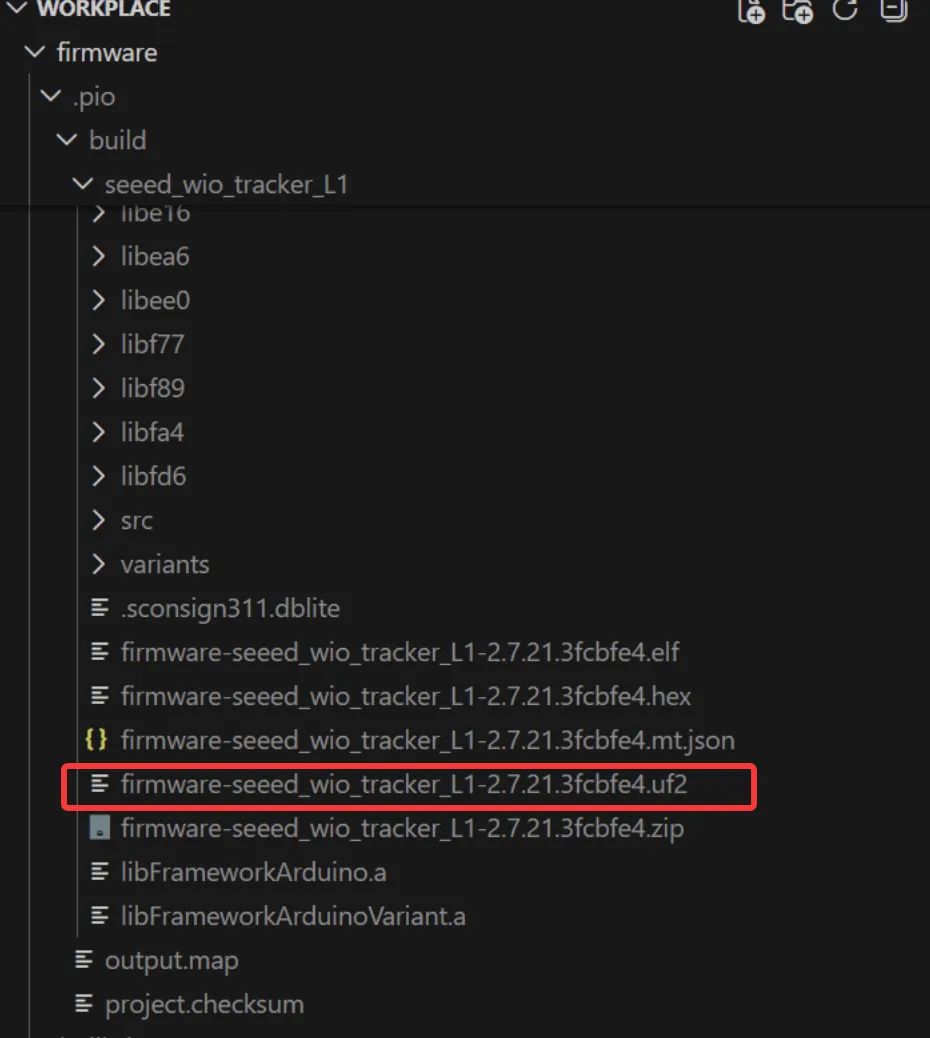Collapse the firmware folder

(x=36, y=52)
